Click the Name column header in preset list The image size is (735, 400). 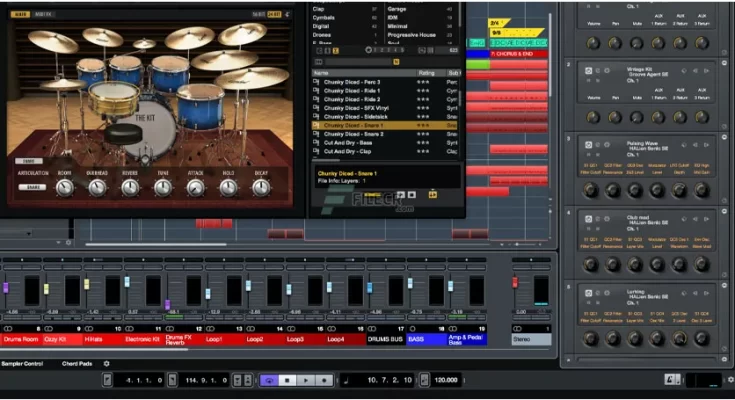coord(322,73)
